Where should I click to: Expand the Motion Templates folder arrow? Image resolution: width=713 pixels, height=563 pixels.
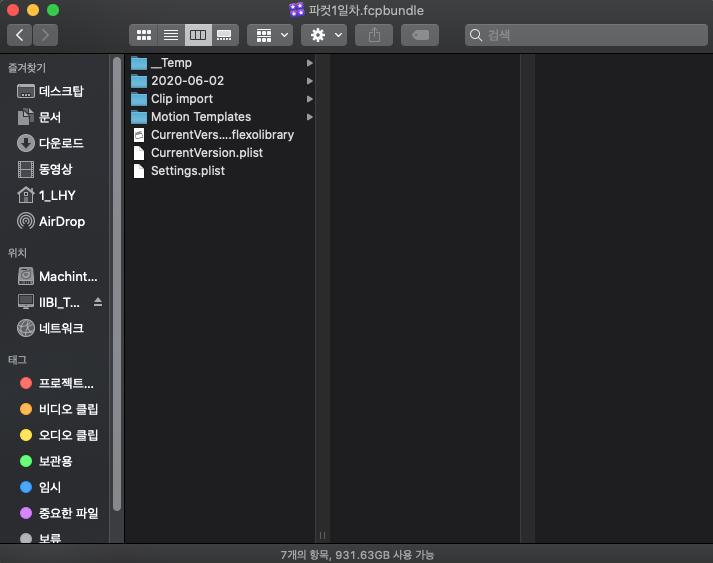310,117
